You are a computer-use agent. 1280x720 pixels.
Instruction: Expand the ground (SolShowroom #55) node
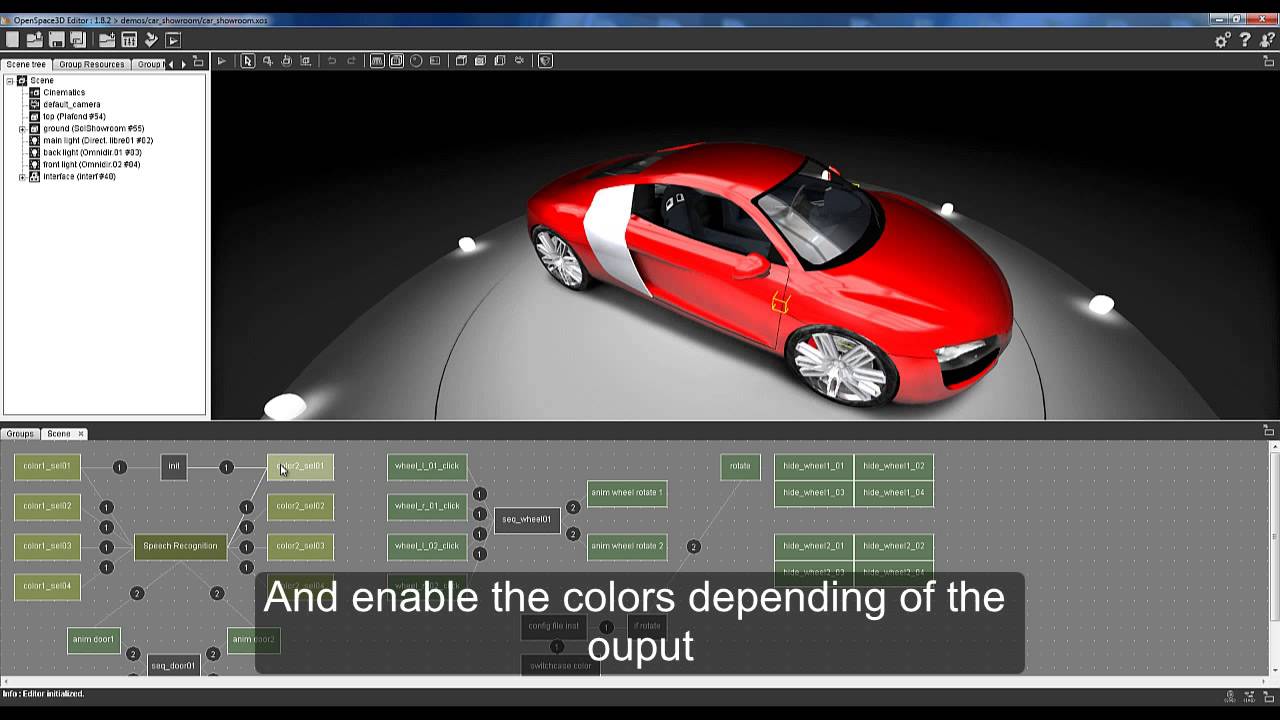point(22,129)
